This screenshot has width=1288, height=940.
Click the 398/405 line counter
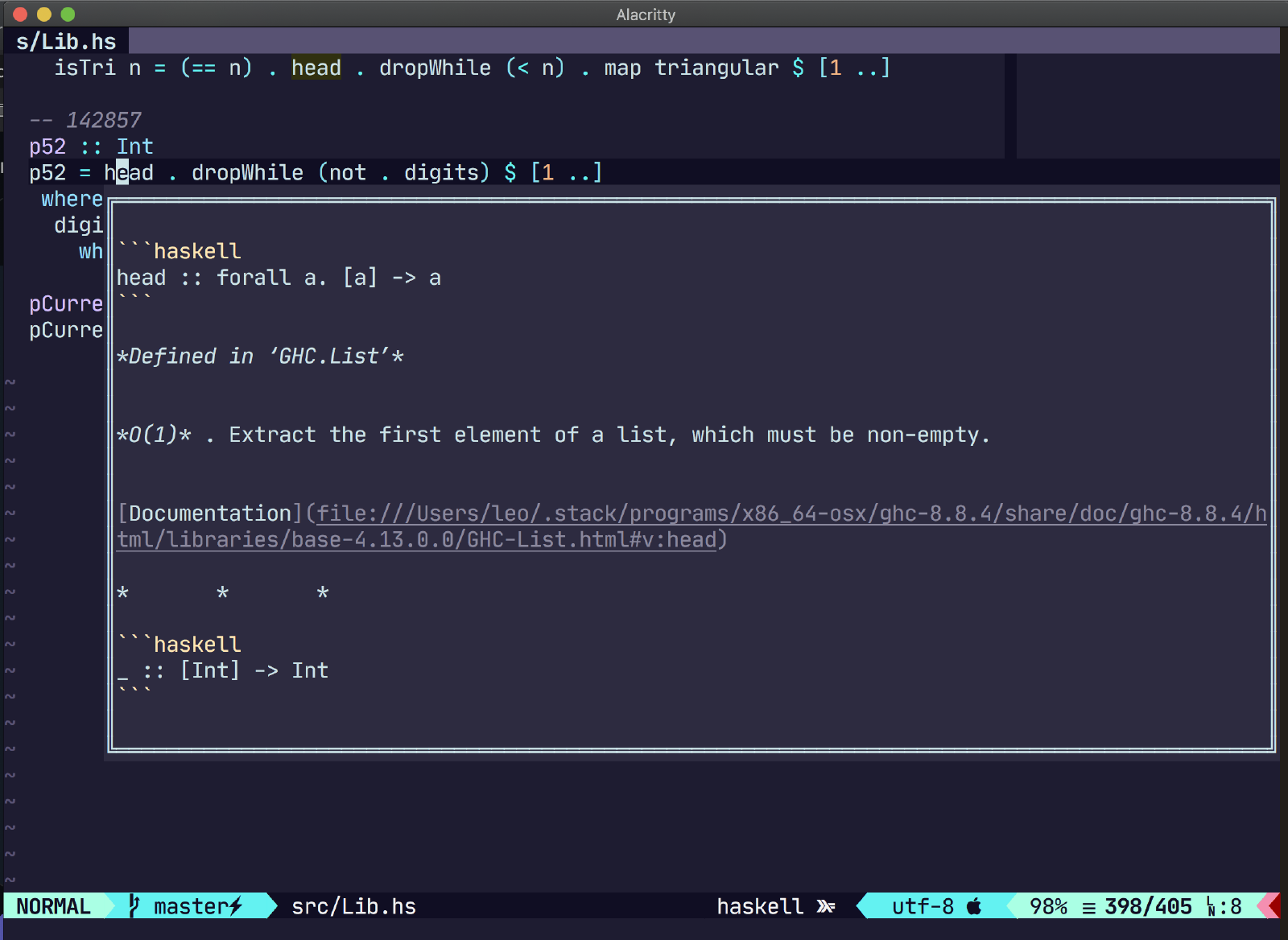coord(1148,906)
